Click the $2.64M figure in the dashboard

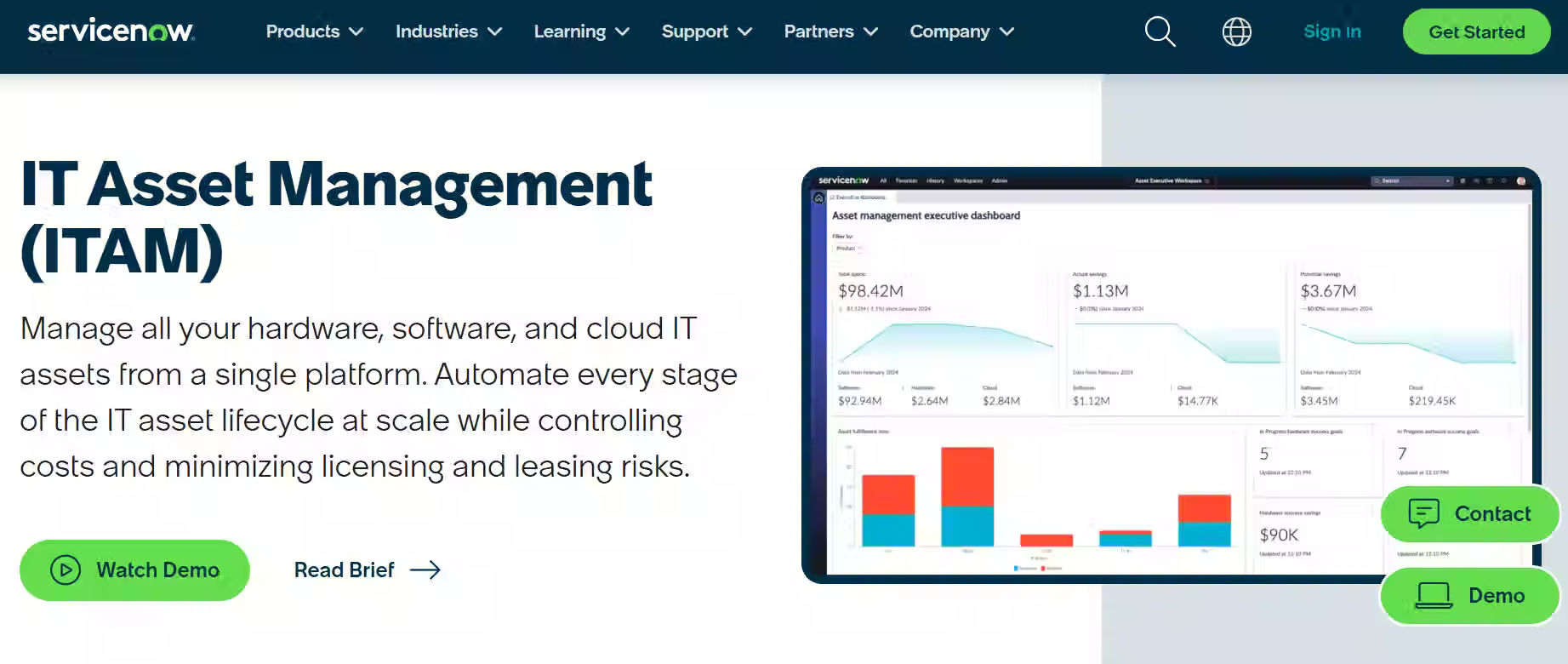[x=929, y=401]
